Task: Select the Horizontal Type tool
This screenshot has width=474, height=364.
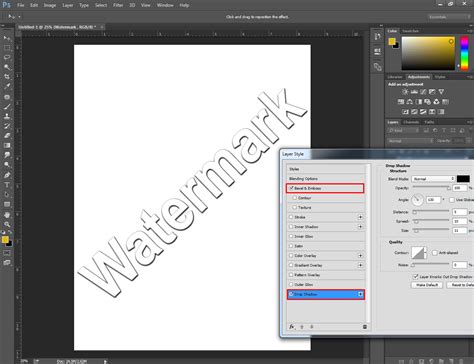Action: [7, 185]
